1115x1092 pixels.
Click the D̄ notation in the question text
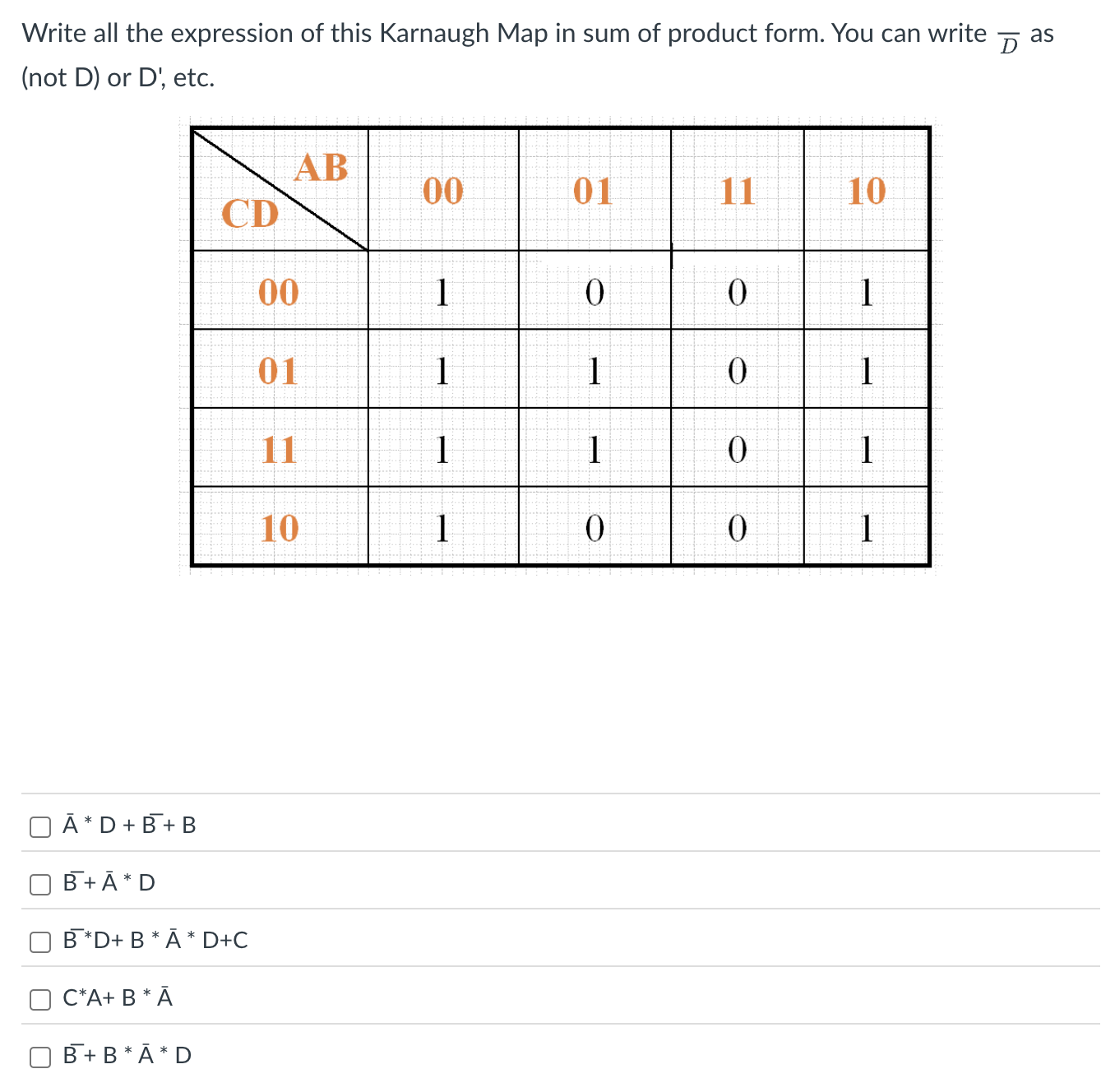(x=1006, y=43)
